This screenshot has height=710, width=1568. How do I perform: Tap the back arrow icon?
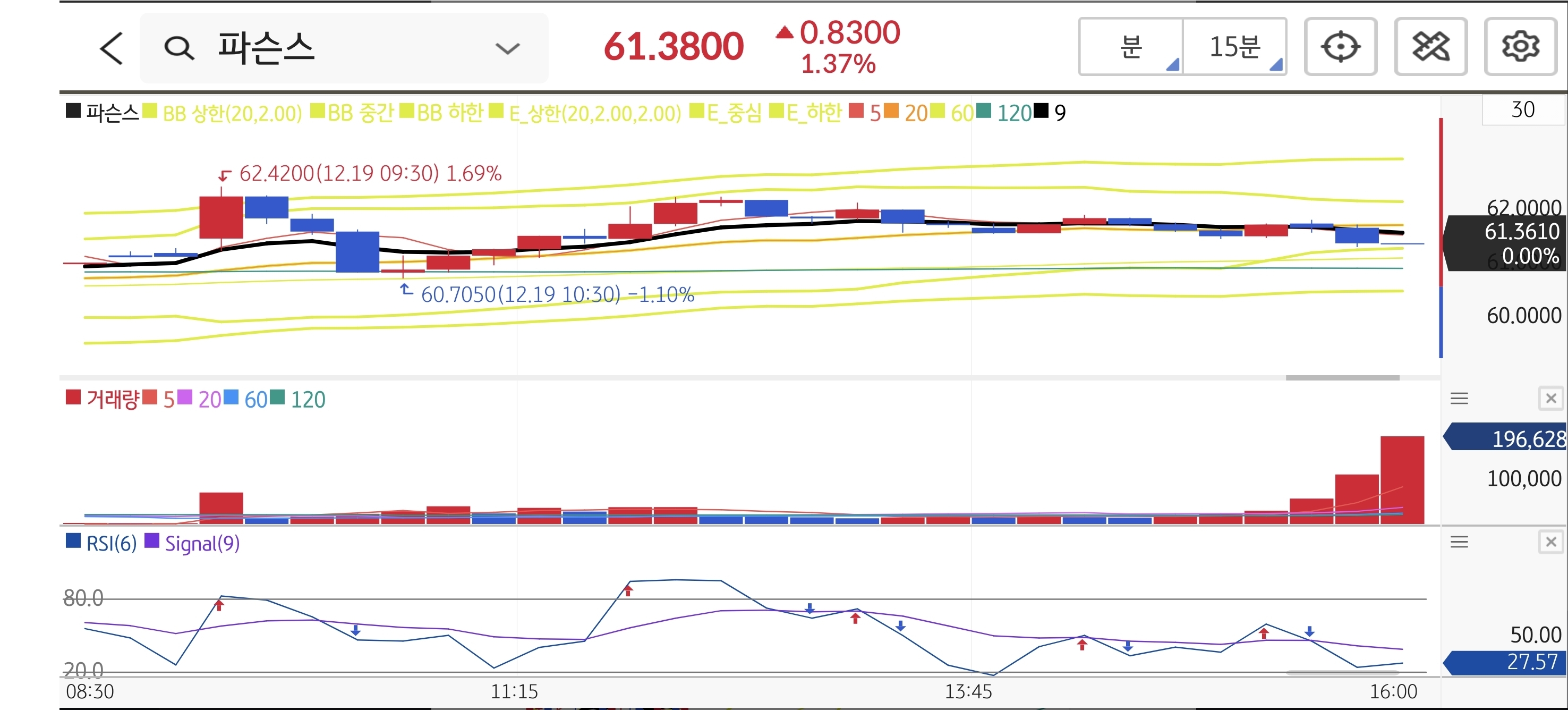[x=112, y=49]
